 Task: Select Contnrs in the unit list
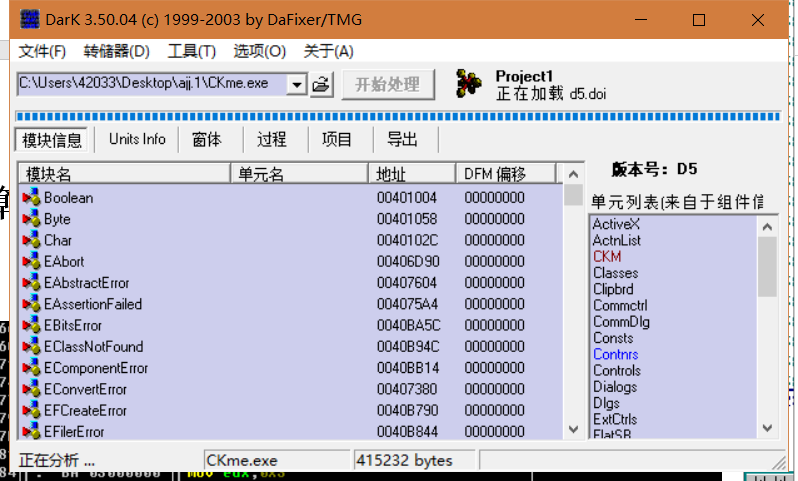coord(615,354)
